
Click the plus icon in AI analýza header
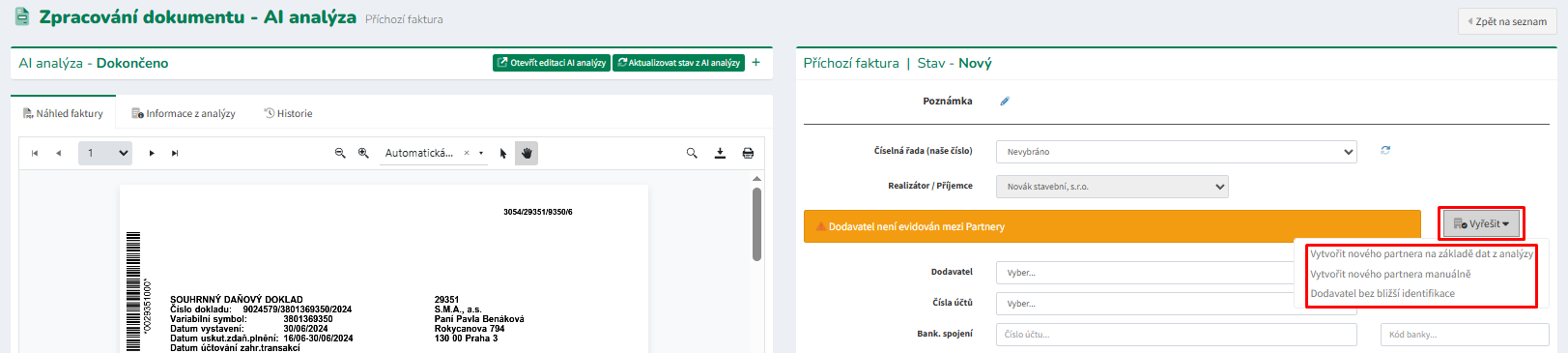755,62
